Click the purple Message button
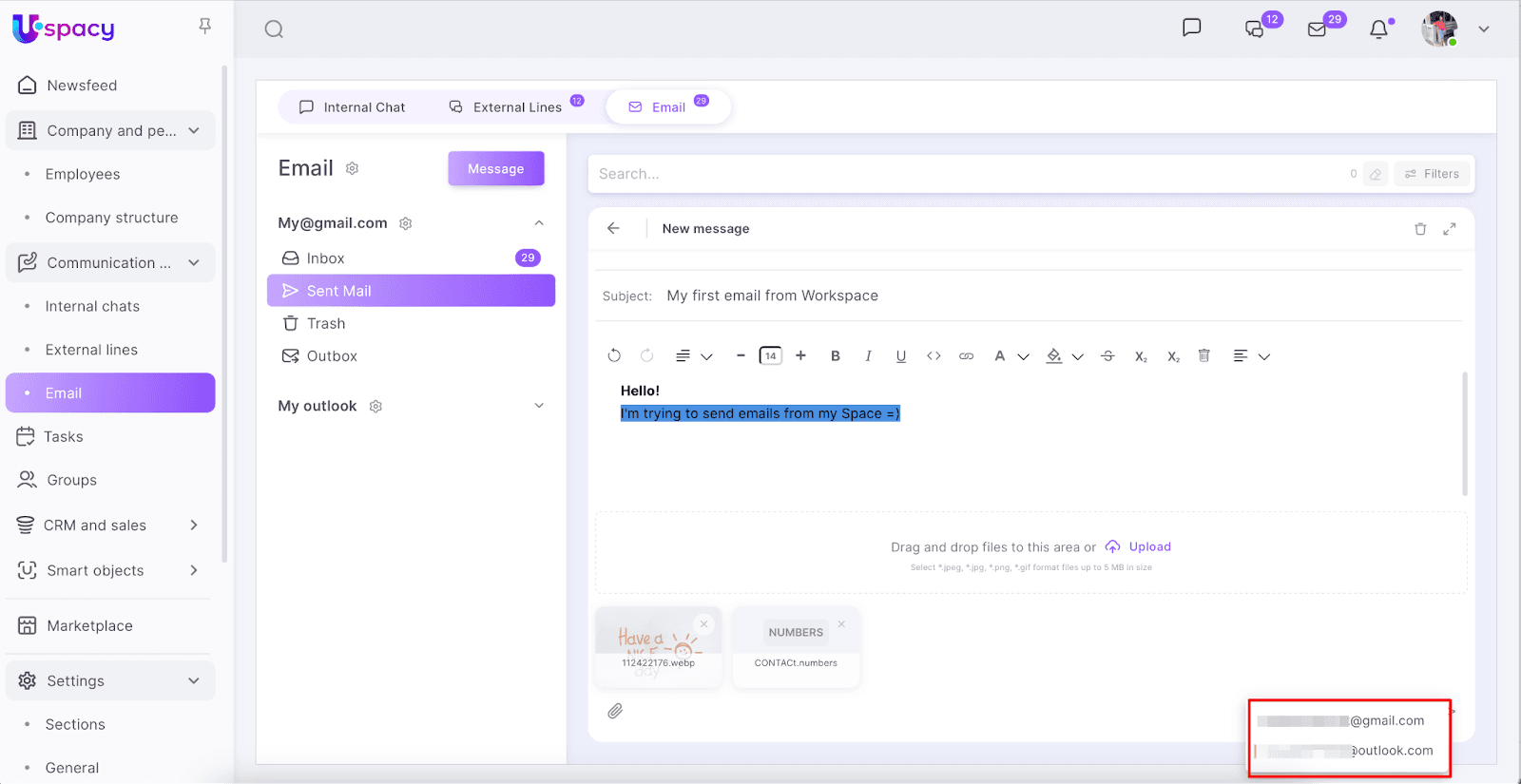 click(x=495, y=169)
